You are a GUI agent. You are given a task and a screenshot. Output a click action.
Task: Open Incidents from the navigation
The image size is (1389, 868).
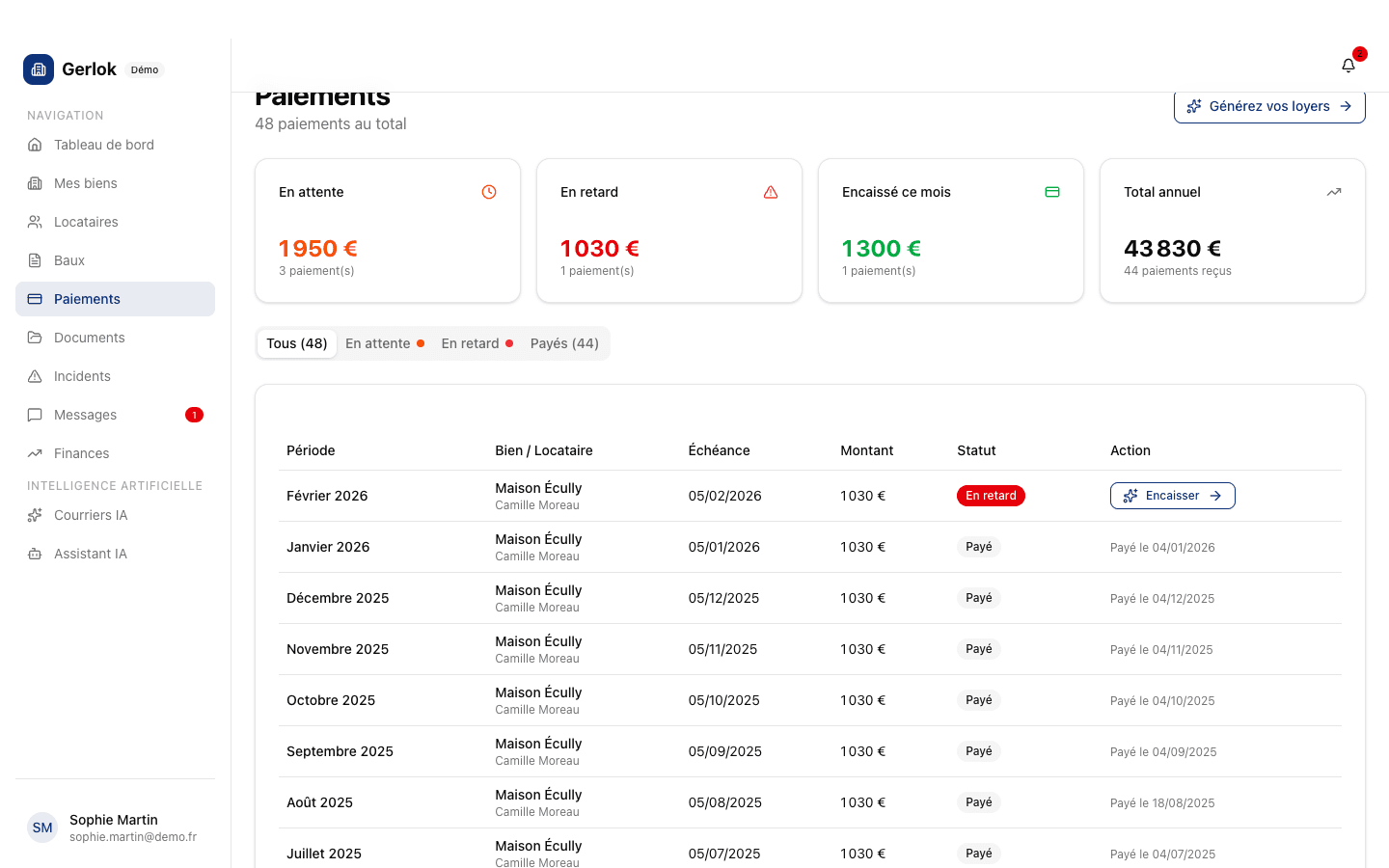point(82,376)
